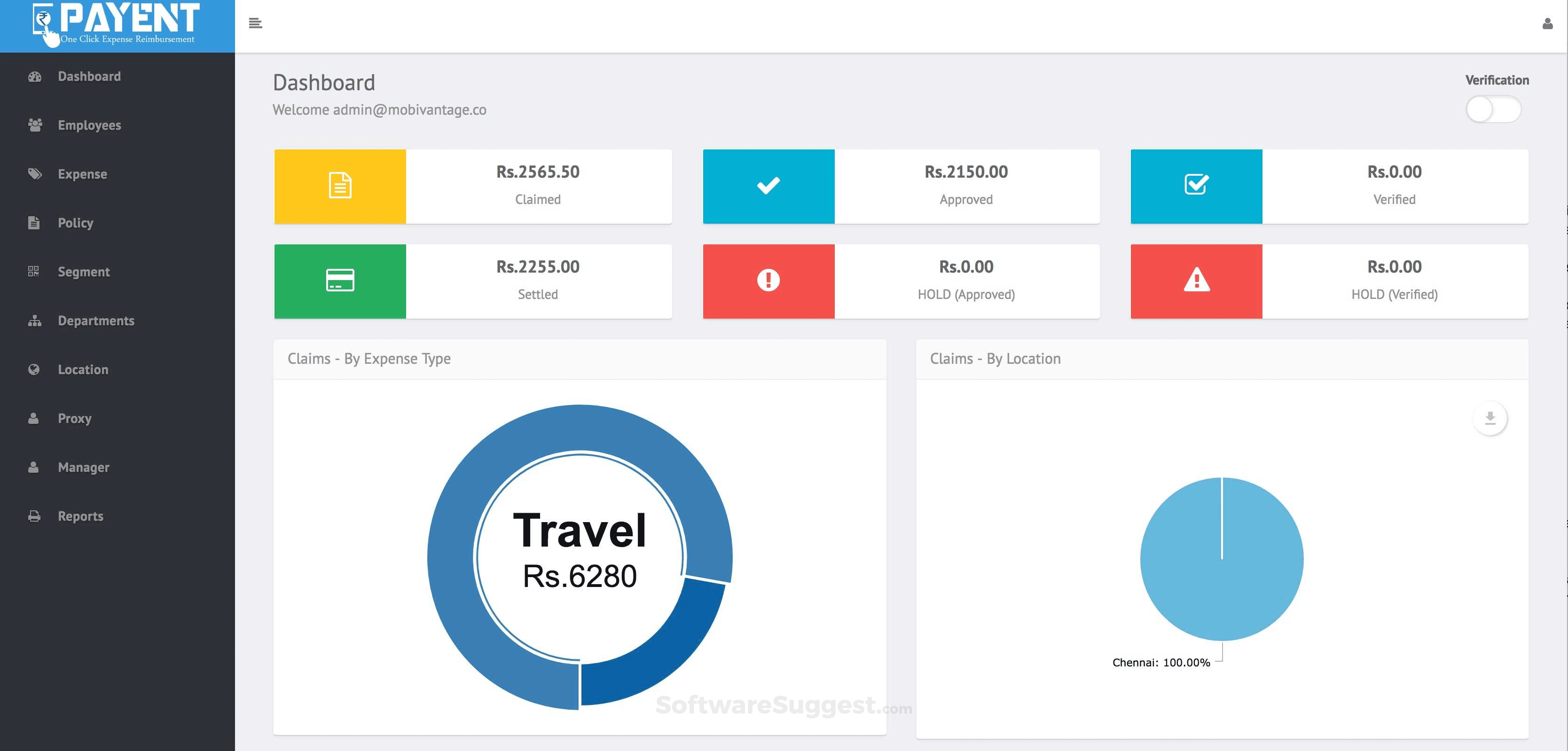Image resolution: width=1568 pixels, height=751 pixels.
Task: Open the Policy document icon
Action: pyautogui.click(x=35, y=223)
